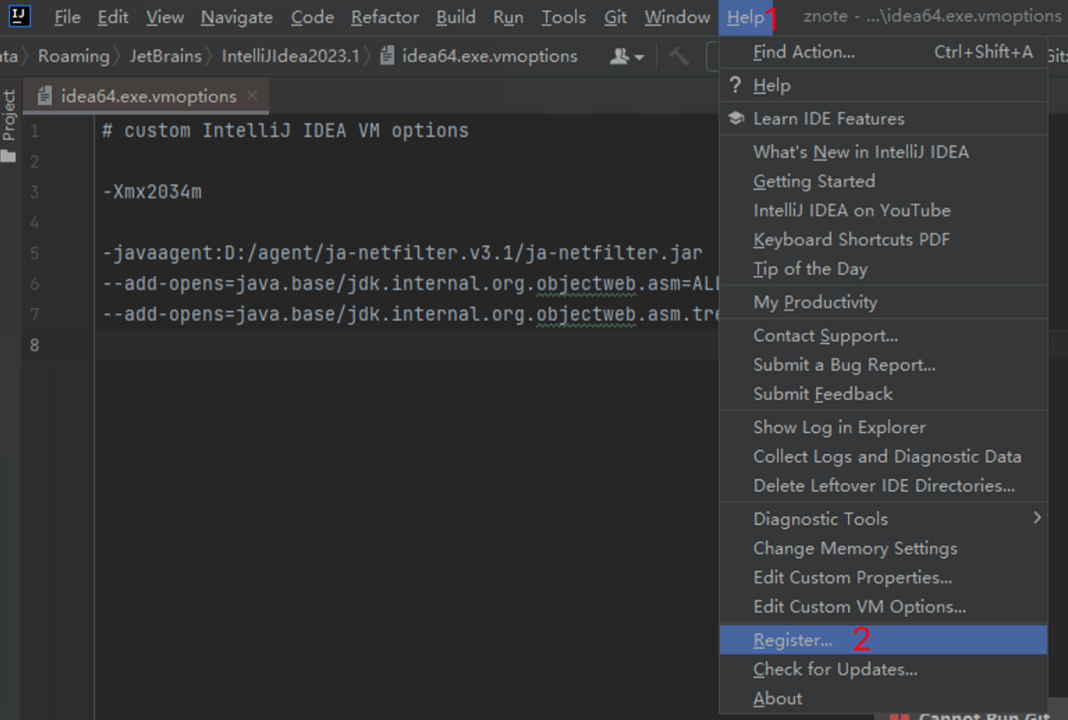The width and height of the screenshot is (1068, 720).
Task: Select Check for Updates
Action: [883, 670]
